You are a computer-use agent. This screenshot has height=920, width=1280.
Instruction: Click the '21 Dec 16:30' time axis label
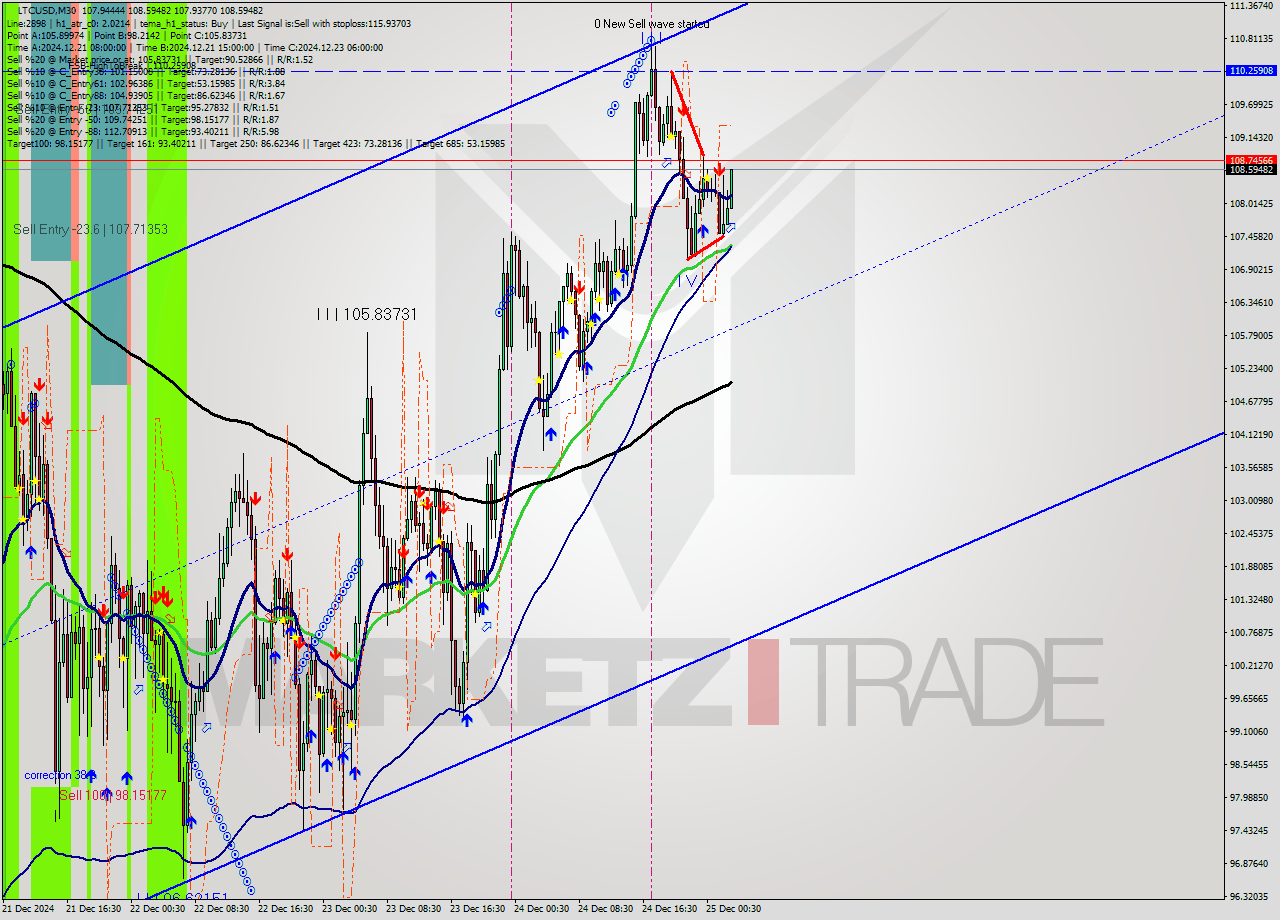click(94, 909)
